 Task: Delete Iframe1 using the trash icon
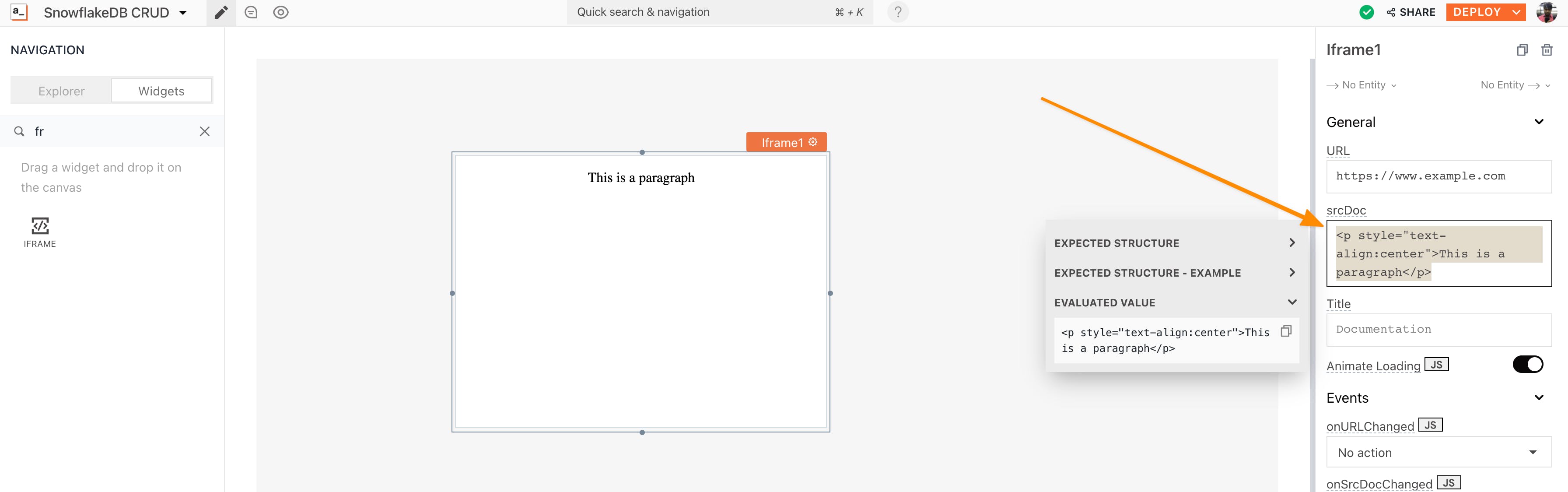pos(1546,50)
